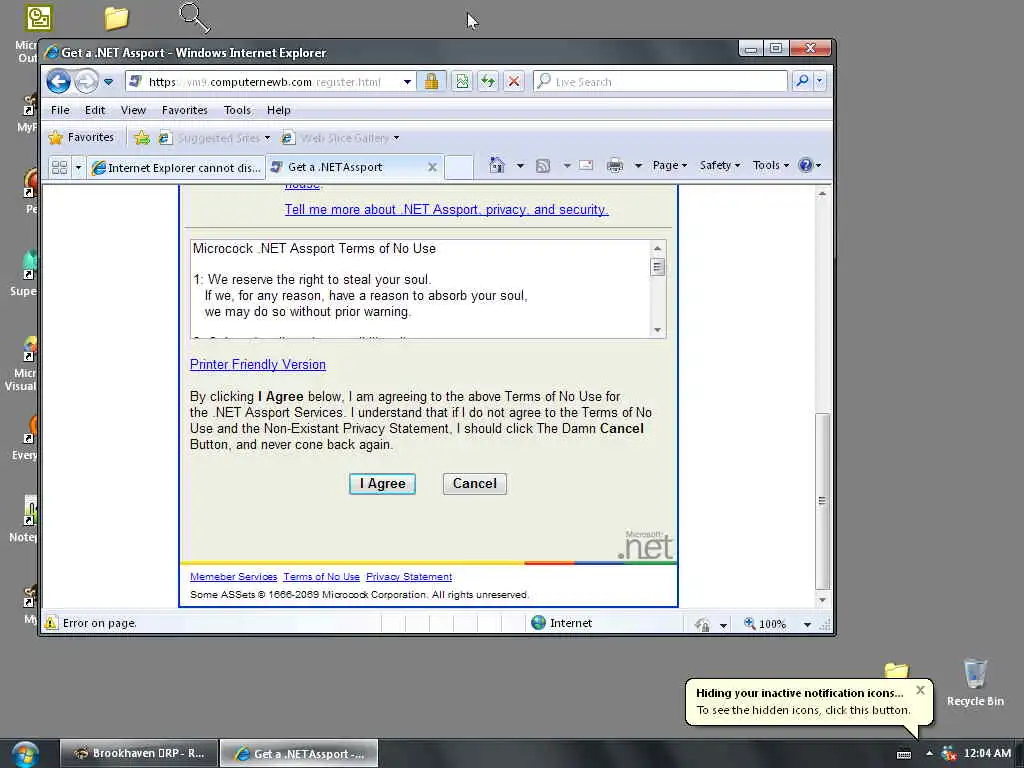
Task: Click the security lock icon in address bar
Action: point(431,82)
